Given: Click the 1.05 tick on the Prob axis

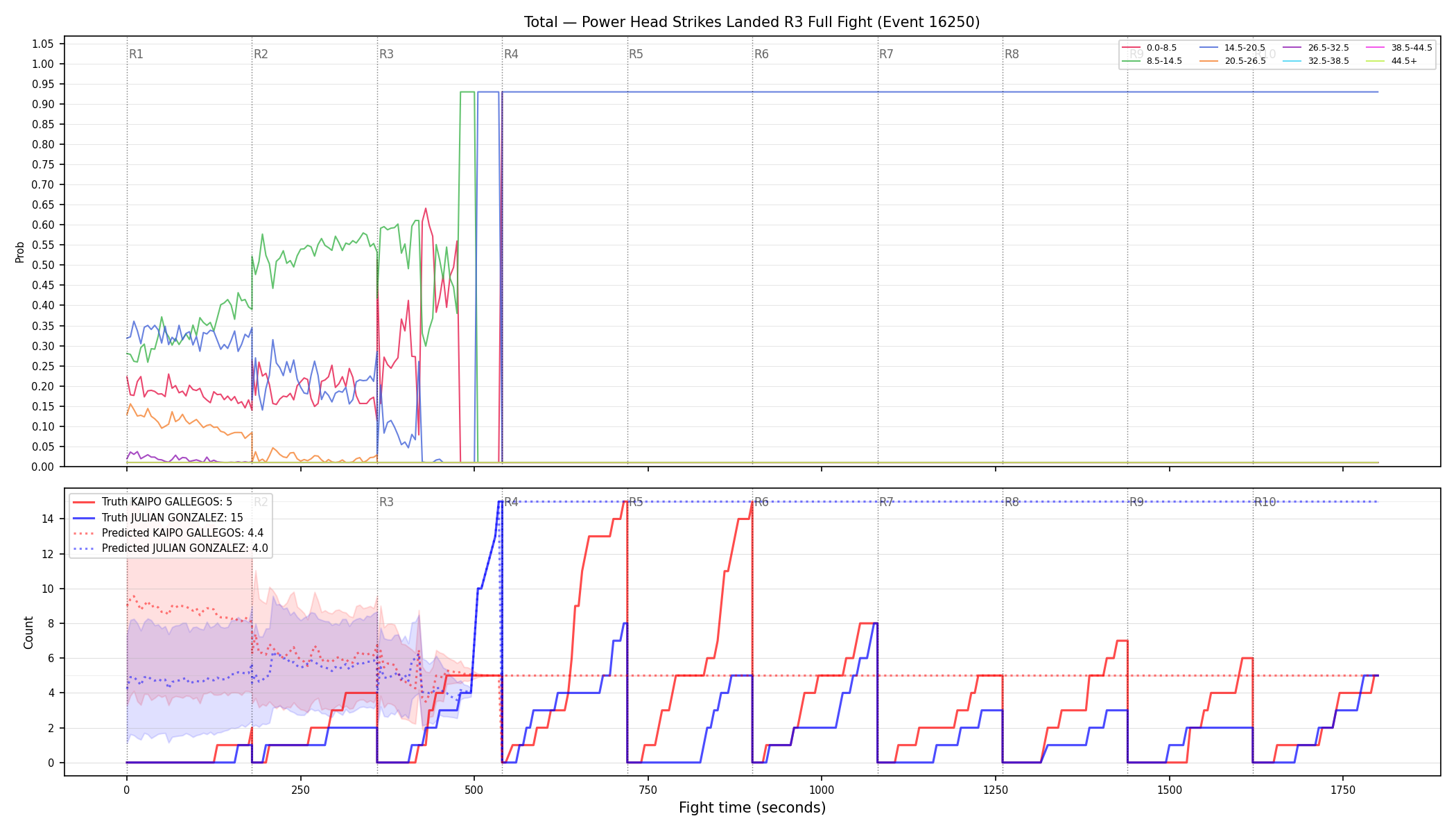Looking at the screenshot, I should [43, 44].
